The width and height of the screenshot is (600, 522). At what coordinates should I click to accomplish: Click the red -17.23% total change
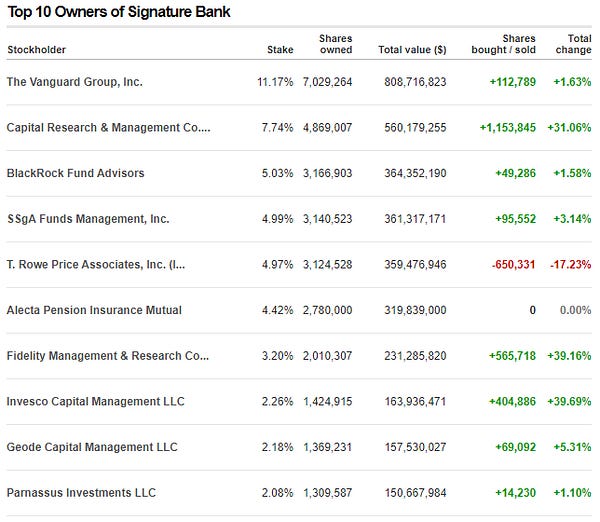tap(571, 264)
